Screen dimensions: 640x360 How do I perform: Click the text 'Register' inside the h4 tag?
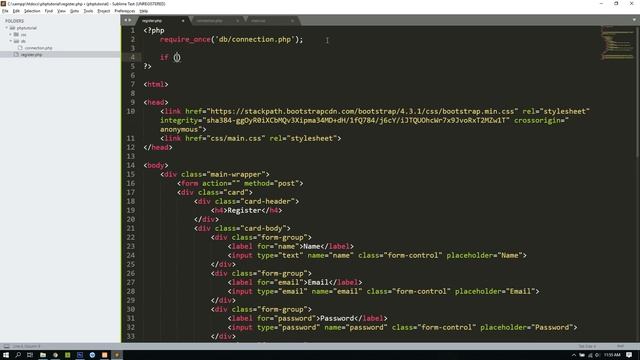pyautogui.click(x=244, y=210)
